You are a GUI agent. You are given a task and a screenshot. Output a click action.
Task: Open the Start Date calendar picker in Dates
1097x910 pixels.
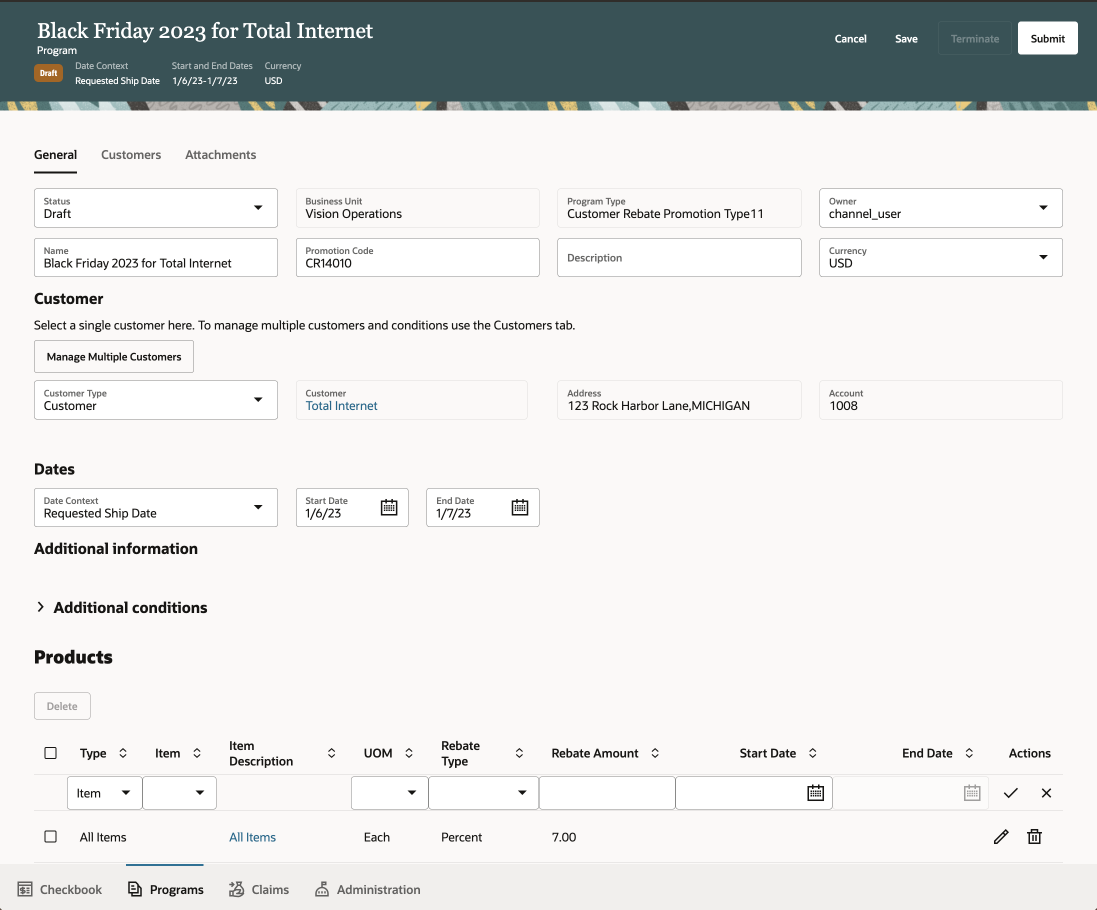(389, 507)
